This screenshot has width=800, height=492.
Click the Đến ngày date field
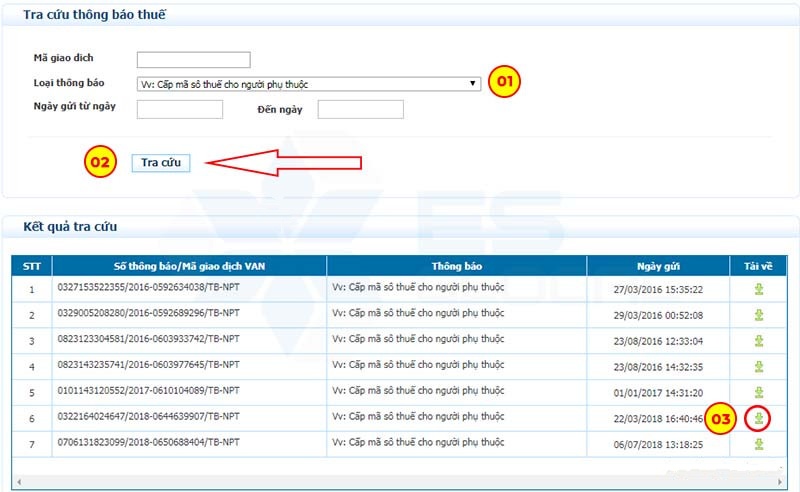pyautogui.click(x=360, y=109)
